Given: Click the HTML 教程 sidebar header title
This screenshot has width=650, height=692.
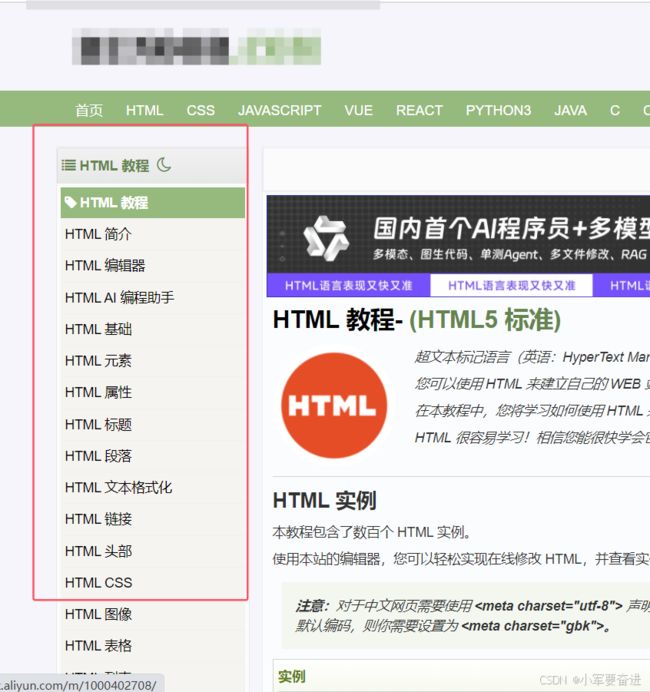Looking at the screenshot, I should [x=114, y=165].
